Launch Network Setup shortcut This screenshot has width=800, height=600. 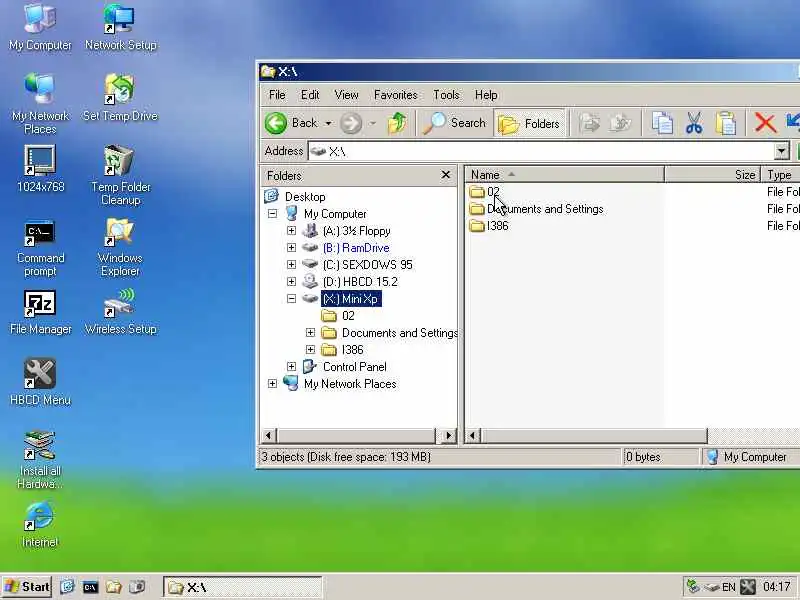coord(120,27)
